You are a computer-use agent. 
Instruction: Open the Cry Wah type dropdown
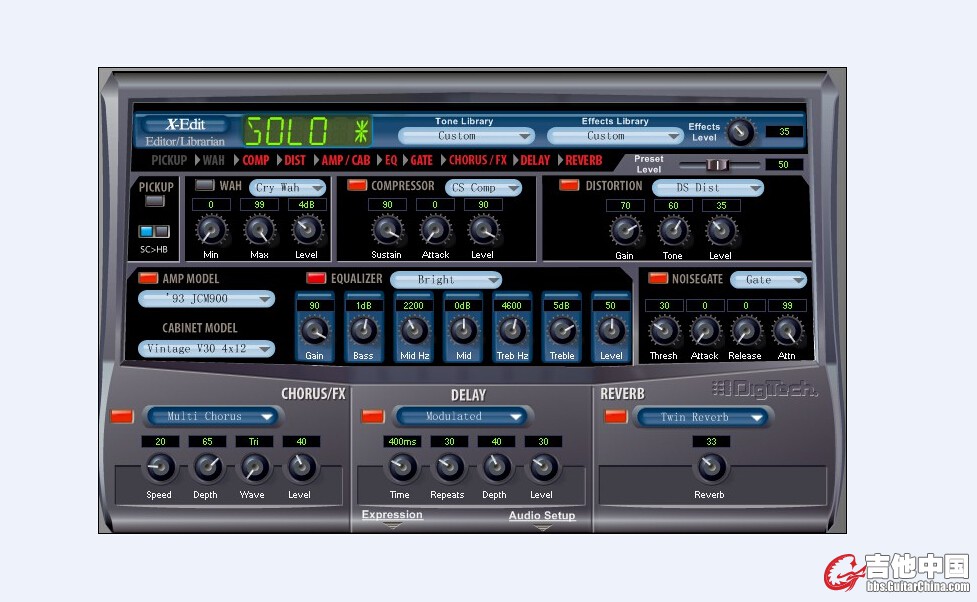(x=288, y=188)
